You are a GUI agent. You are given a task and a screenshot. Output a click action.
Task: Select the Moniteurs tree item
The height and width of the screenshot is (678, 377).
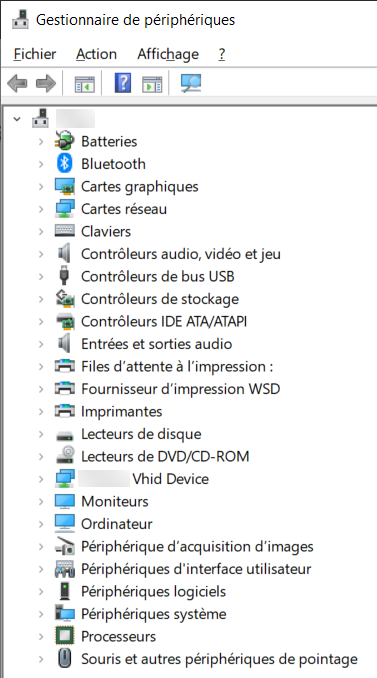(x=115, y=501)
